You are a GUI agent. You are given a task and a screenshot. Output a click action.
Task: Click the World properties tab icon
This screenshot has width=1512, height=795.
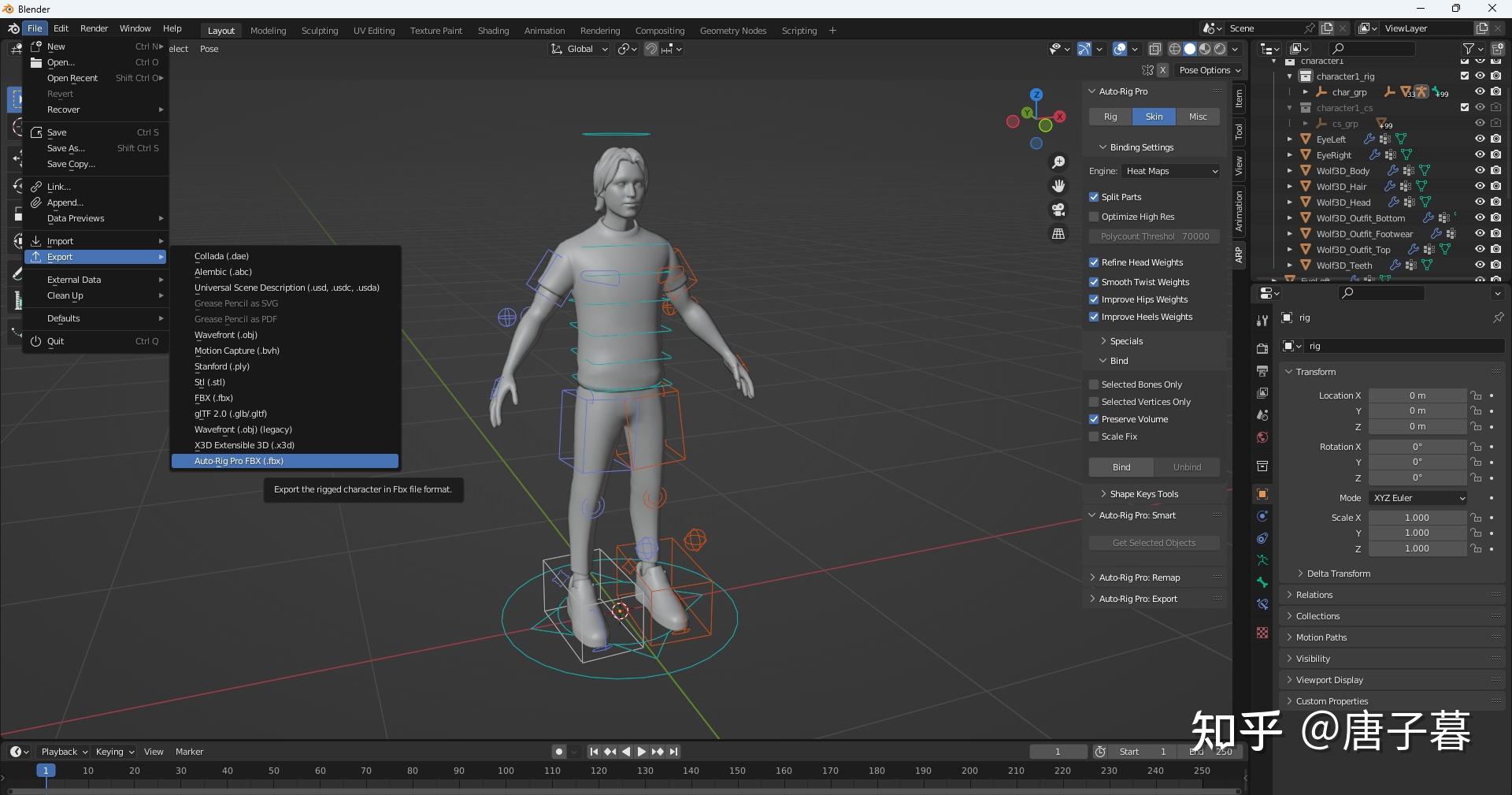coord(1262,437)
